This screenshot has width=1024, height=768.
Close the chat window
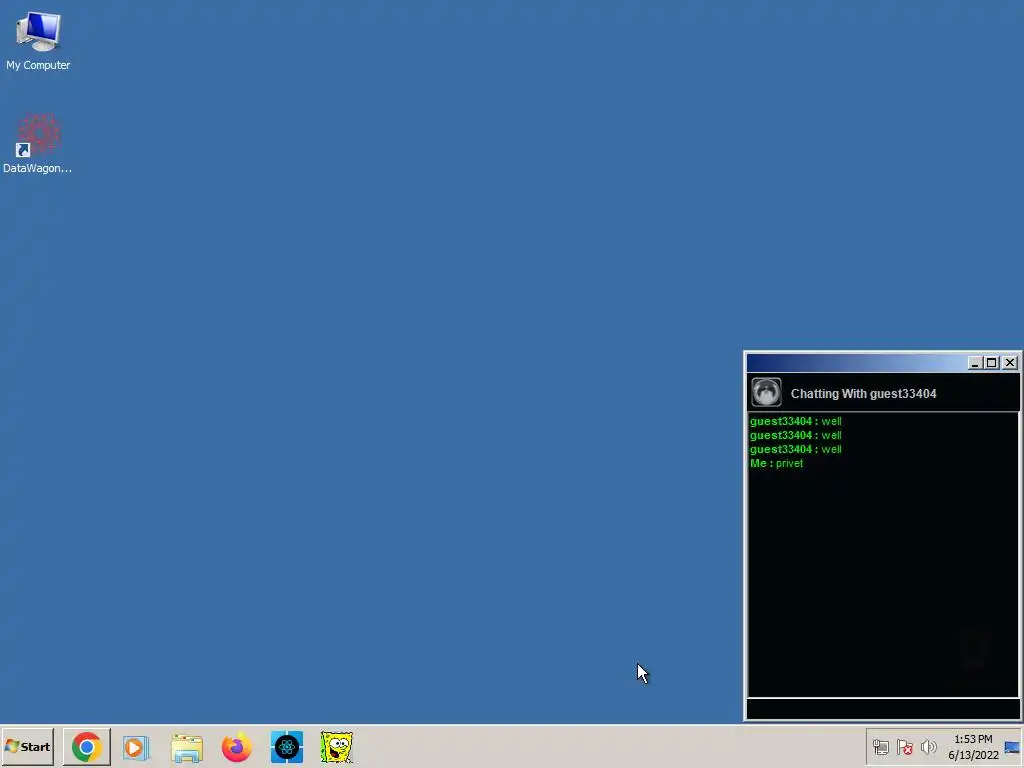pyautogui.click(x=1010, y=362)
